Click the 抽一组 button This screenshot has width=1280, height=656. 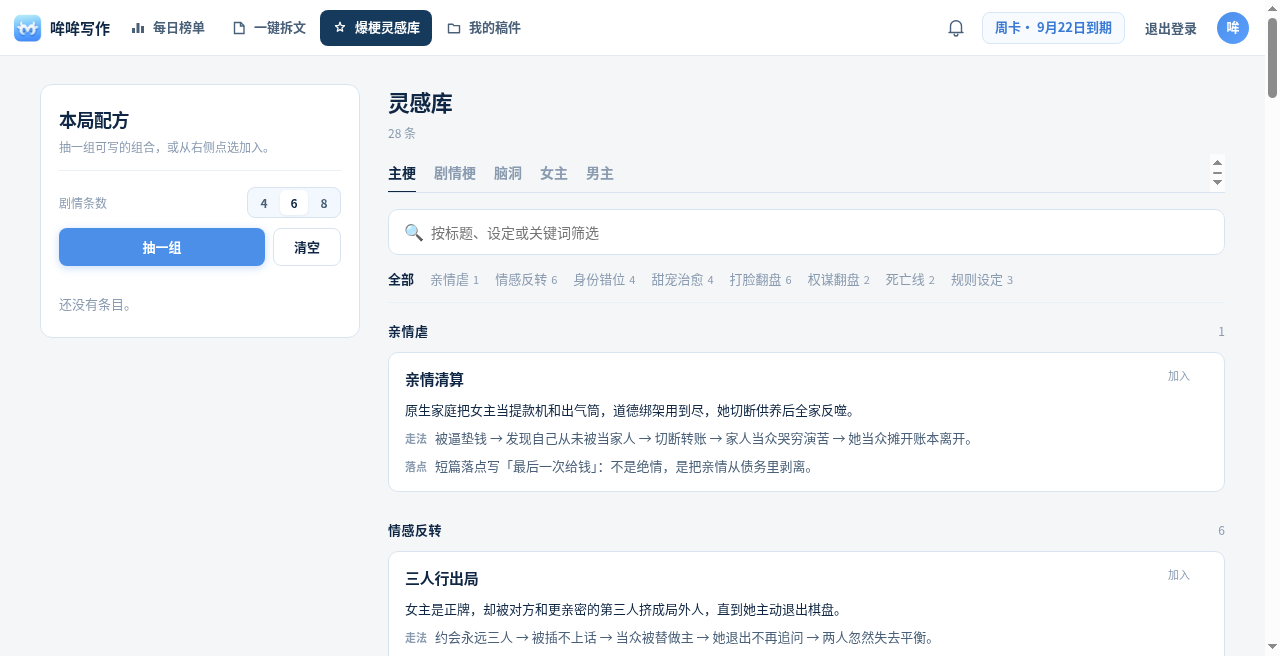pos(162,247)
